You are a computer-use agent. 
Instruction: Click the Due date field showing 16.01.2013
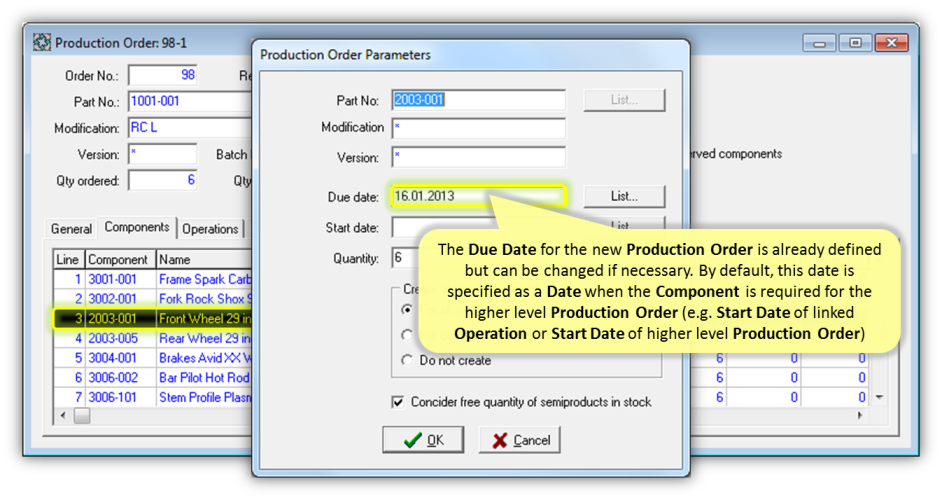478,196
